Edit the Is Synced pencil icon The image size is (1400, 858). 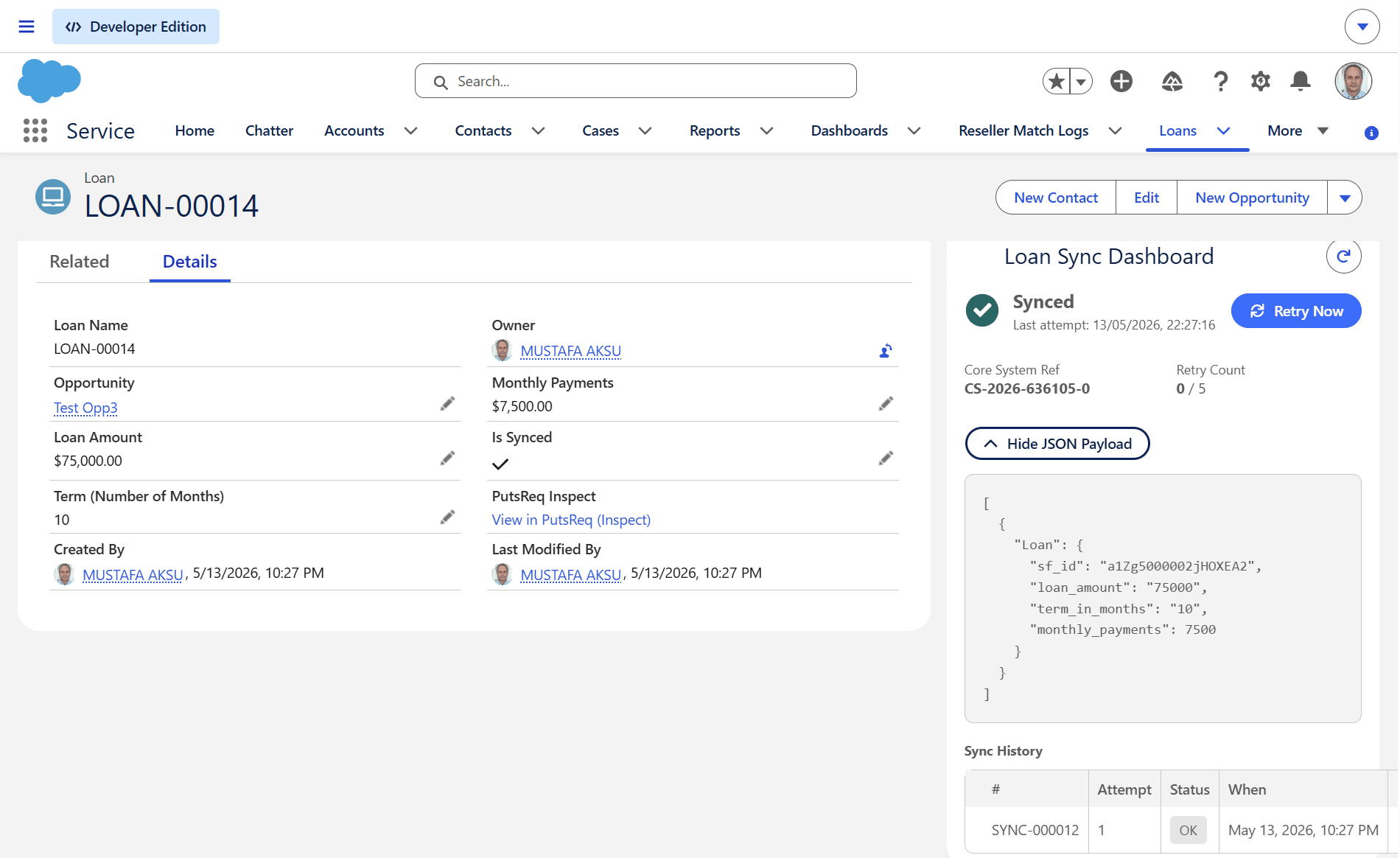click(x=886, y=458)
